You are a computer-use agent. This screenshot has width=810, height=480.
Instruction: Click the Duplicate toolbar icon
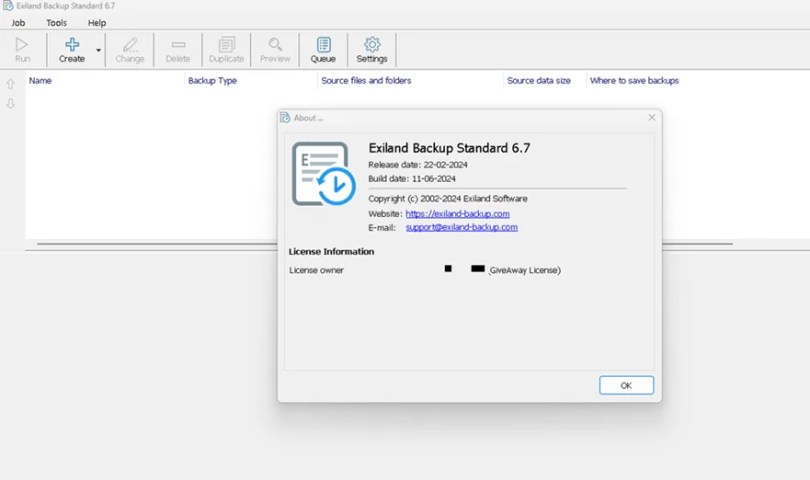tap(226, 45)
